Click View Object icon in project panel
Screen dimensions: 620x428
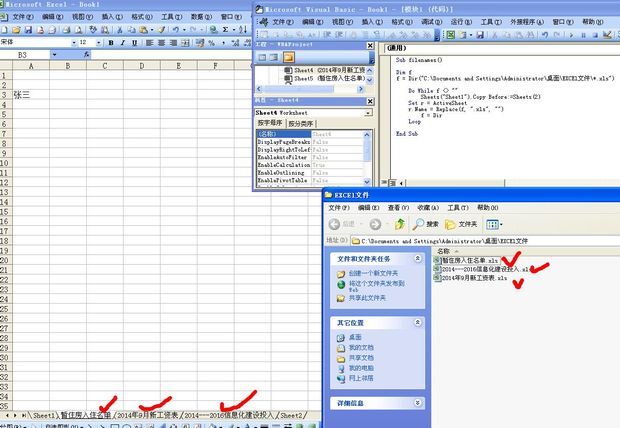pos(274,58)
